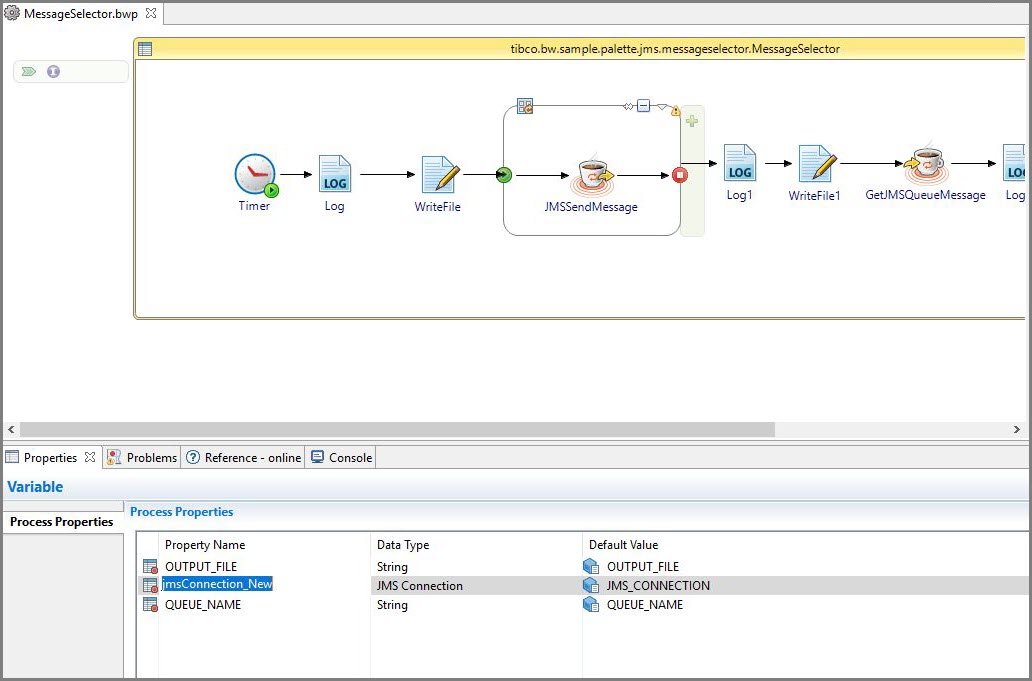
Task: Select the QUEUE_NAME property name
Action: (203, 605)
